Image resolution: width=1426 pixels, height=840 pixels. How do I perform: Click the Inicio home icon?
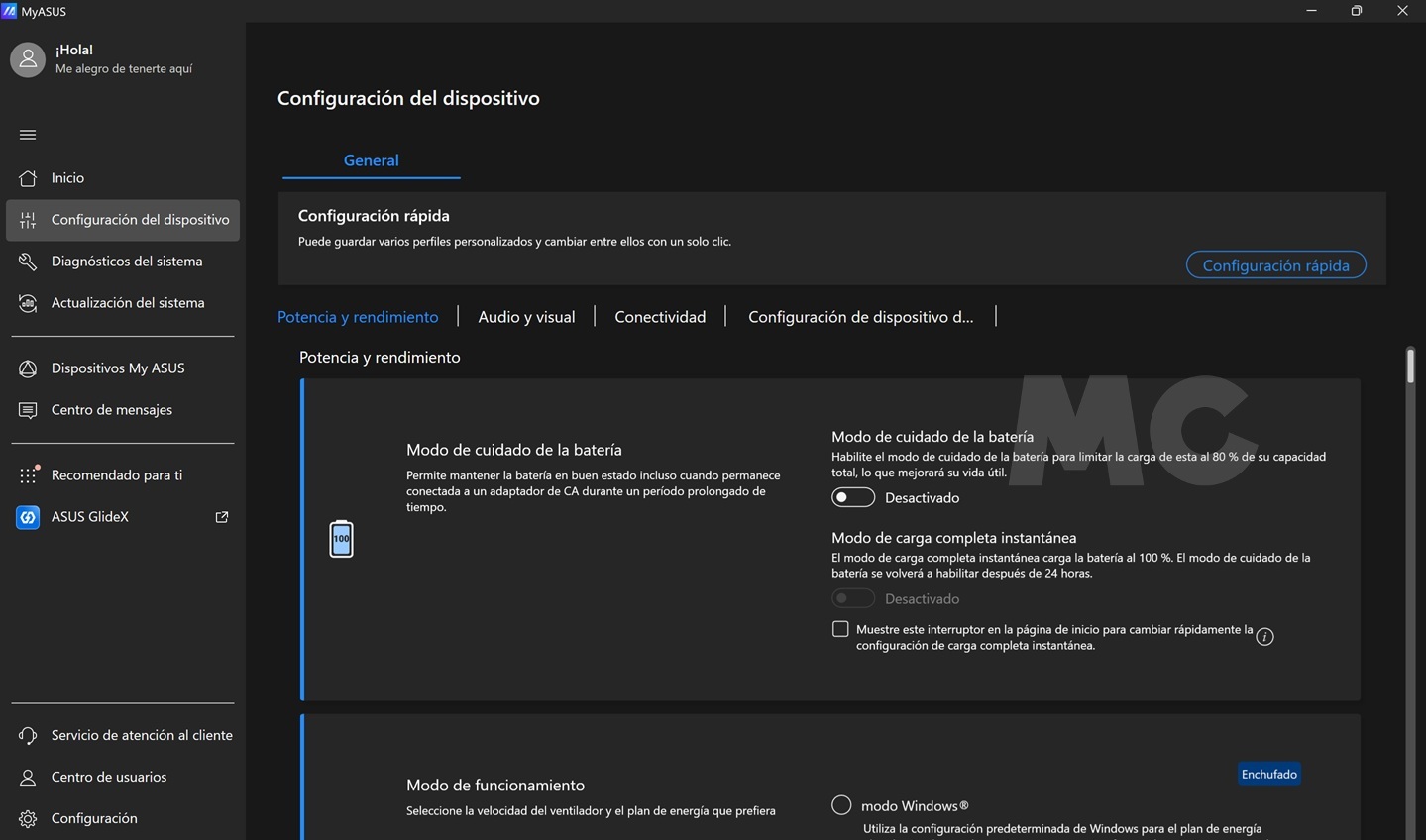pyautogui.click(x=28, y=178)
